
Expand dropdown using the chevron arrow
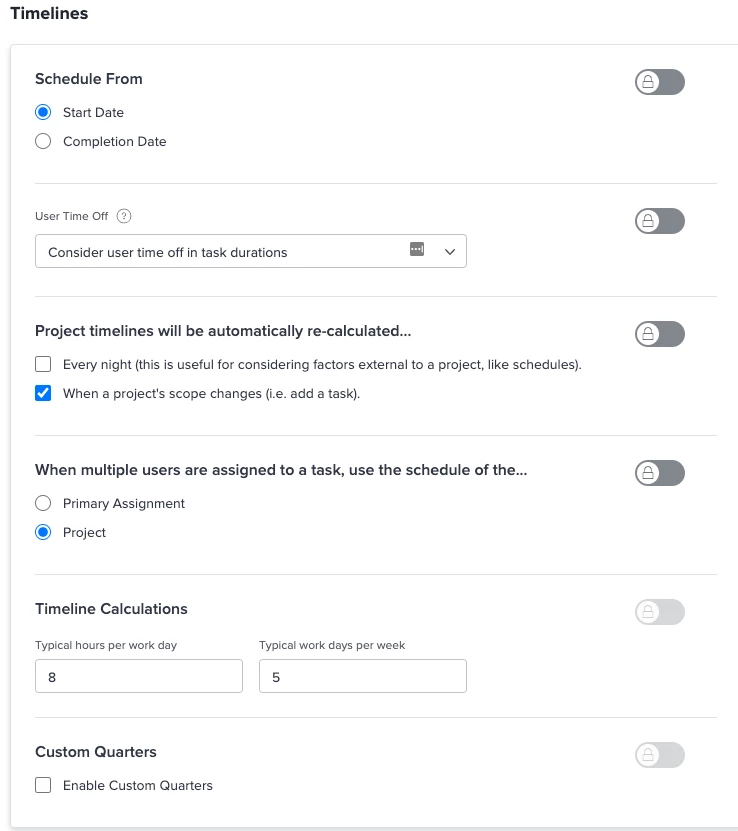pos(449,252)
